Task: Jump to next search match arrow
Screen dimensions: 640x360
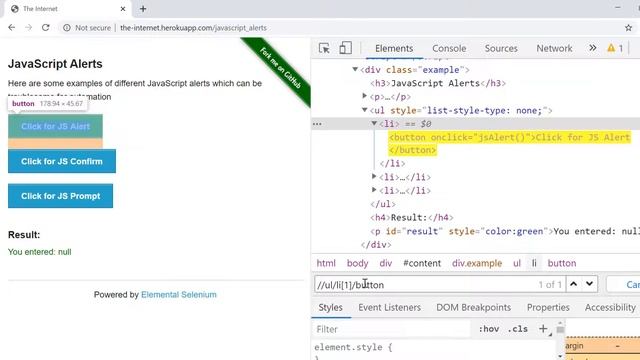Action: [589, 284]
